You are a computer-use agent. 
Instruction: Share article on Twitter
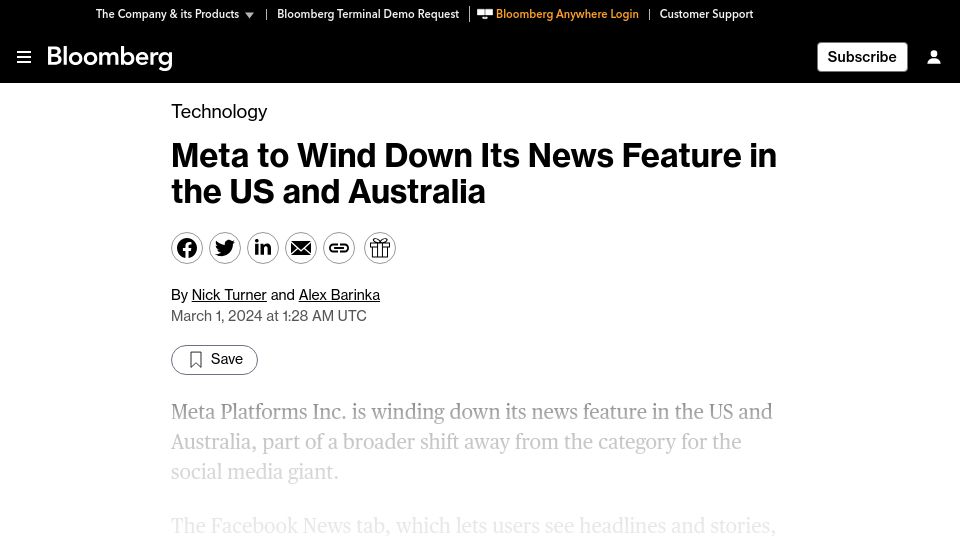point(225,248)
